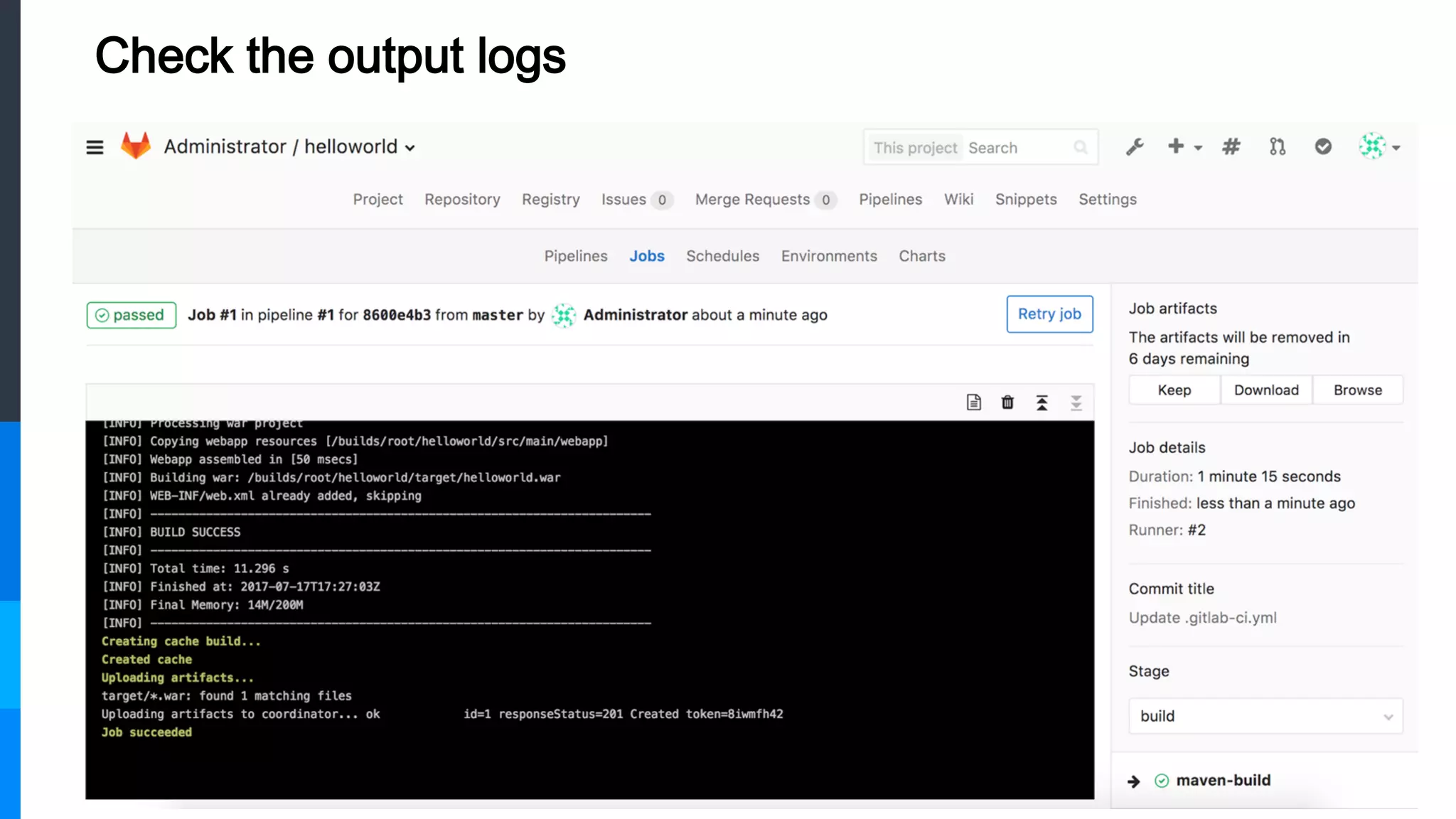
Task: Open the Merge Requests tab
Action: 765,200
